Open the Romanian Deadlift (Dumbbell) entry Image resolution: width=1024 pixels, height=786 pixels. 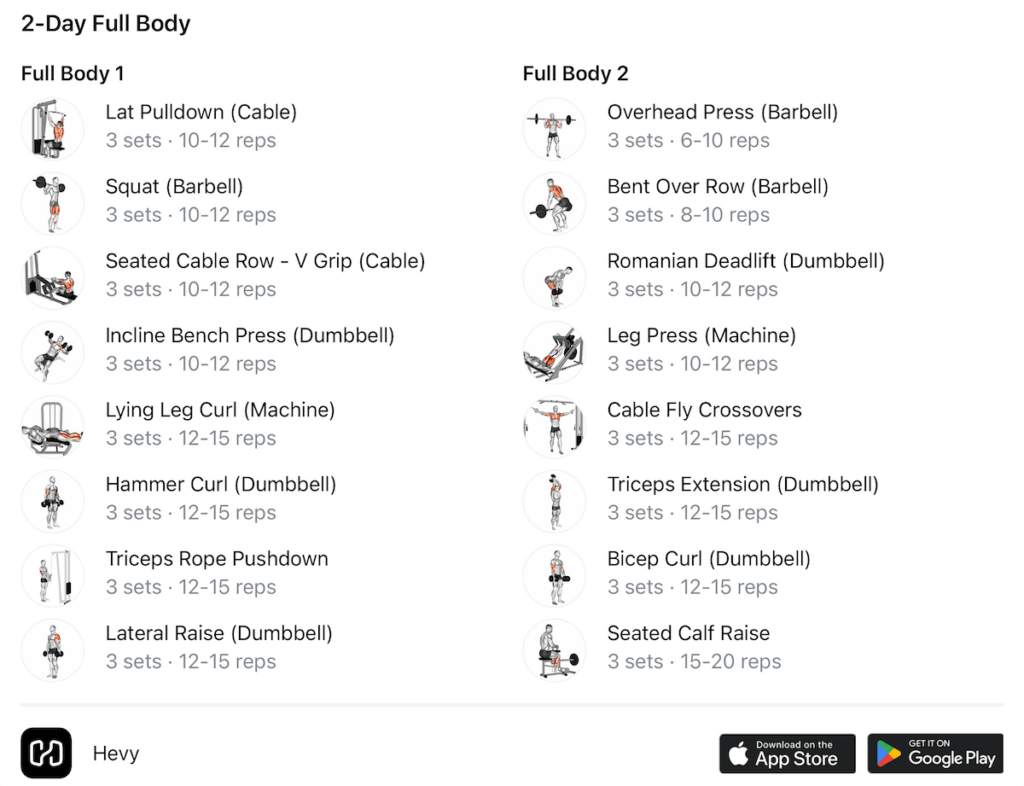click(745, 262)
